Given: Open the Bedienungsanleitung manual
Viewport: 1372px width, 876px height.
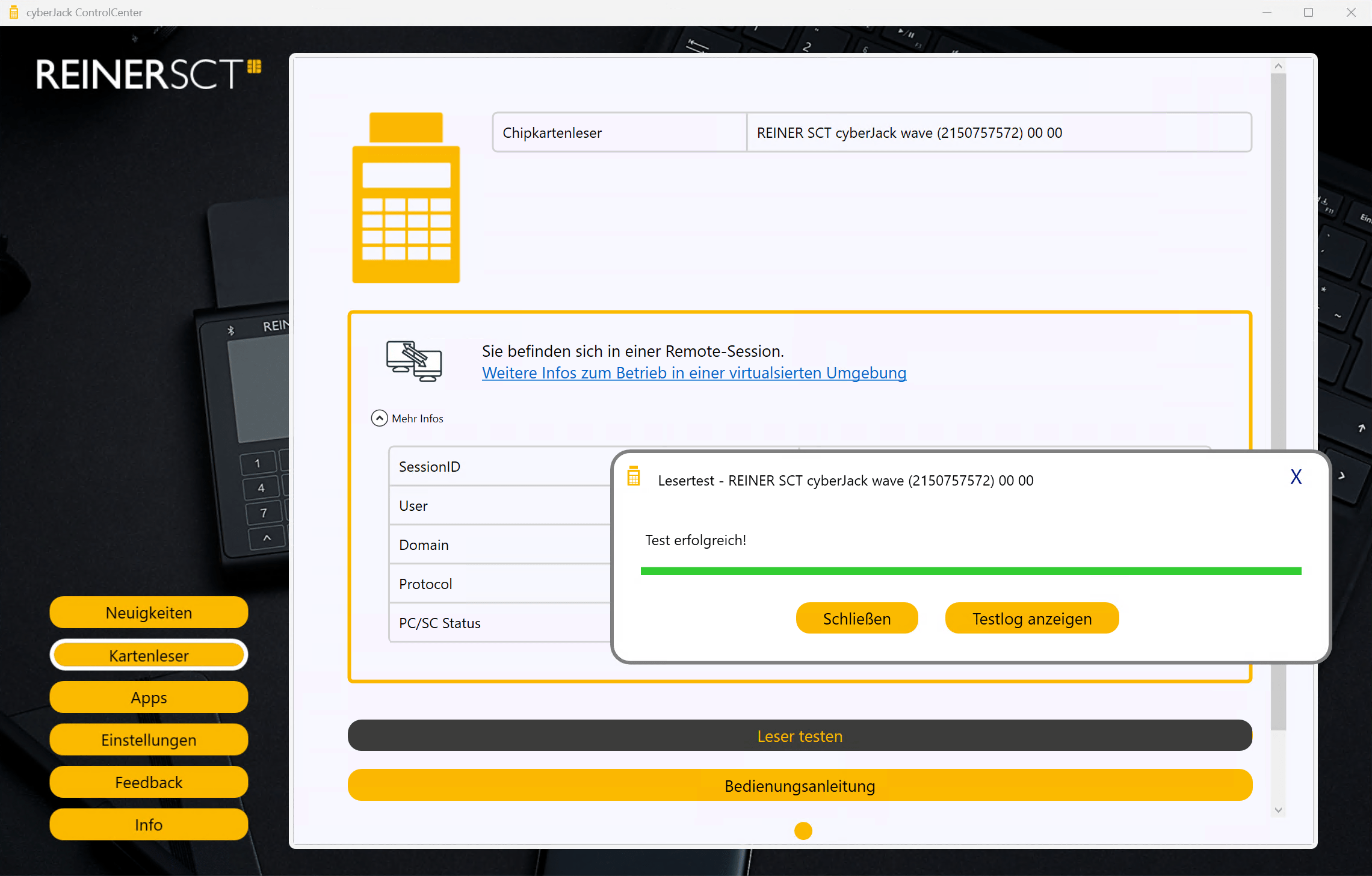Looking at the screenshot, I should [800, 785].
